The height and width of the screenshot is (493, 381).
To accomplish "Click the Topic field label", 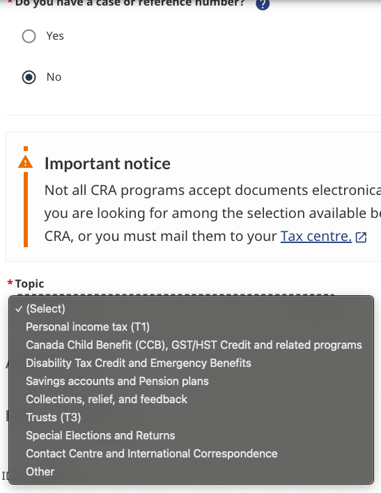I will click(x=29, y=284).
